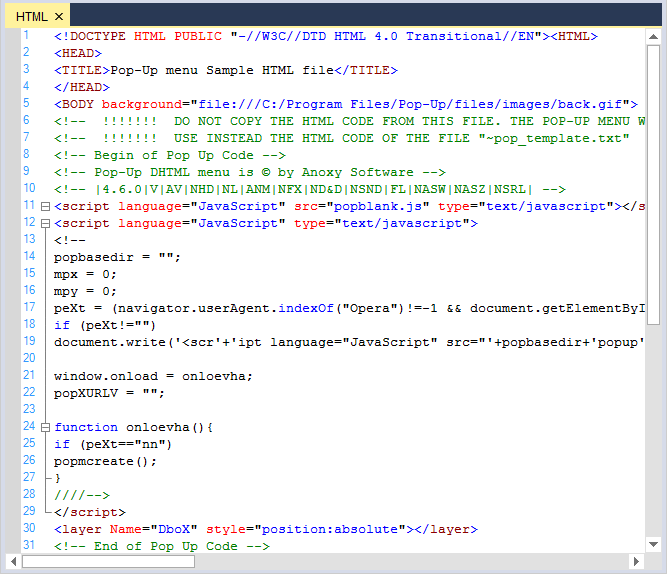Collapse the function onloevha fold on line 24

pos(45,428)
